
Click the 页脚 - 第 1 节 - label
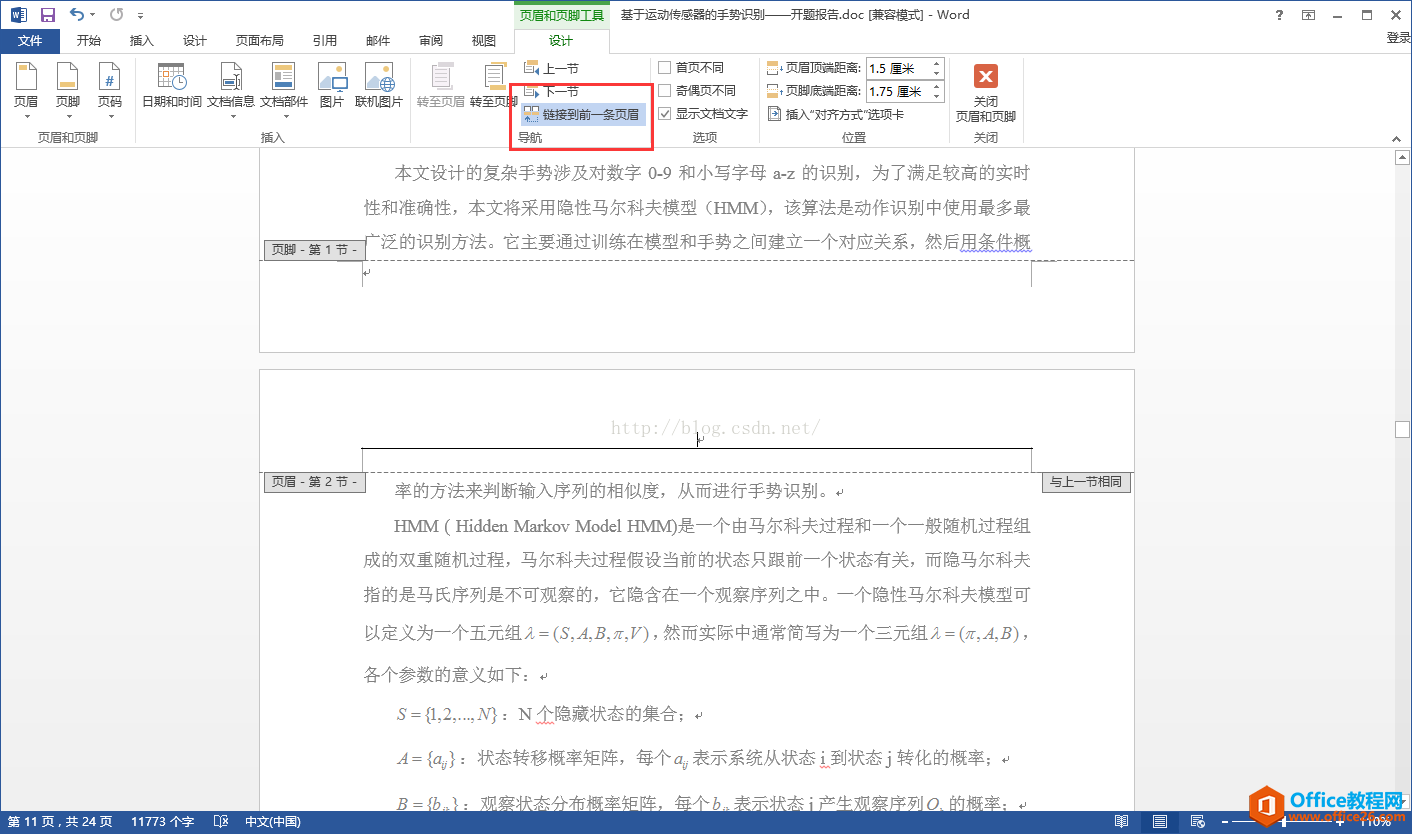[315, 250]
